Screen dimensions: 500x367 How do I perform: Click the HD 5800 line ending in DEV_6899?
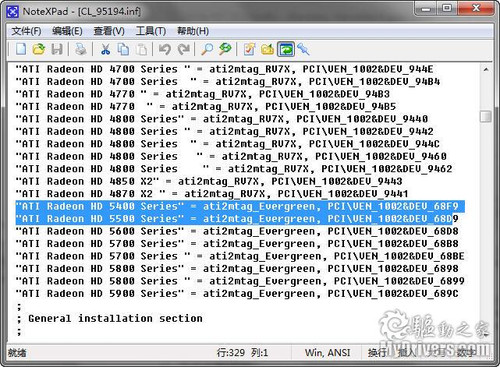click(x=240, y=281)
